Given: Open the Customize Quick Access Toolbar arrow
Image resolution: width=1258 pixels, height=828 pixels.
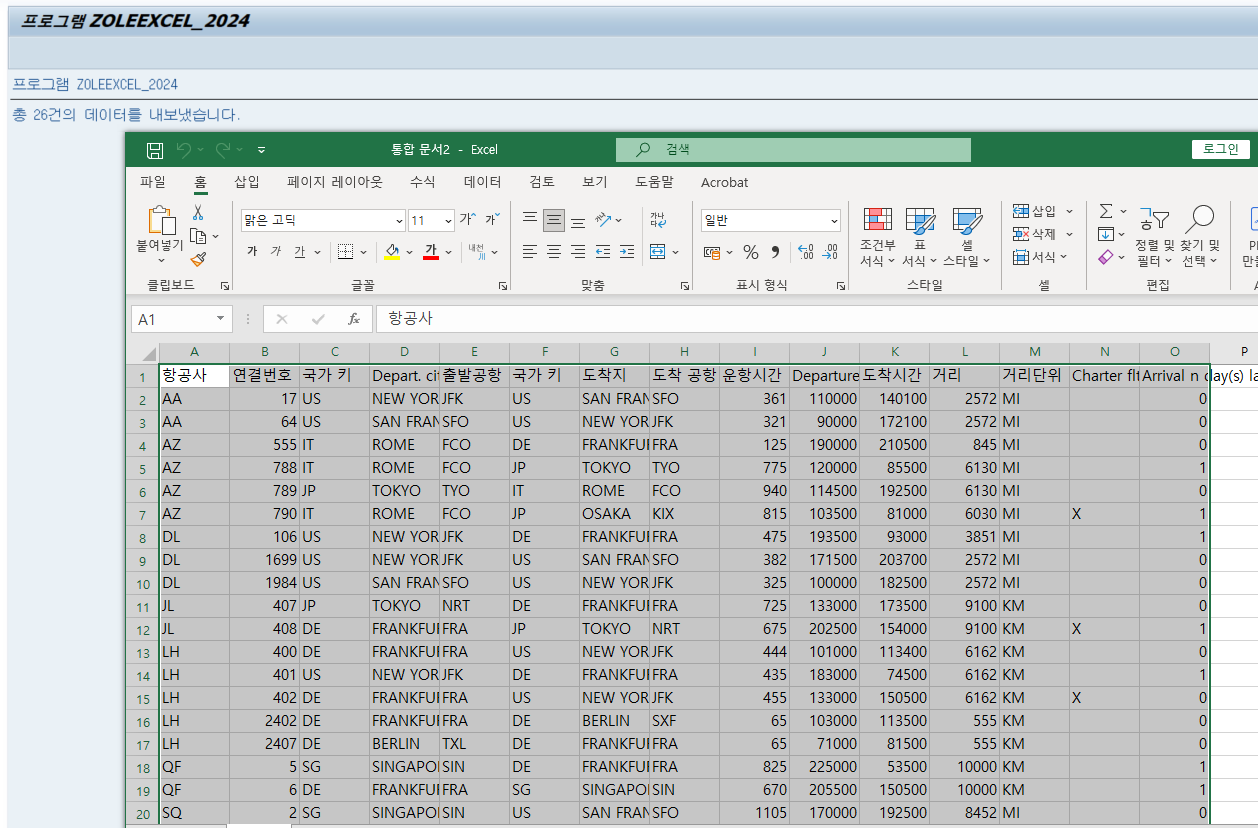Looking at the screenshot, I should tap(262, 150).
